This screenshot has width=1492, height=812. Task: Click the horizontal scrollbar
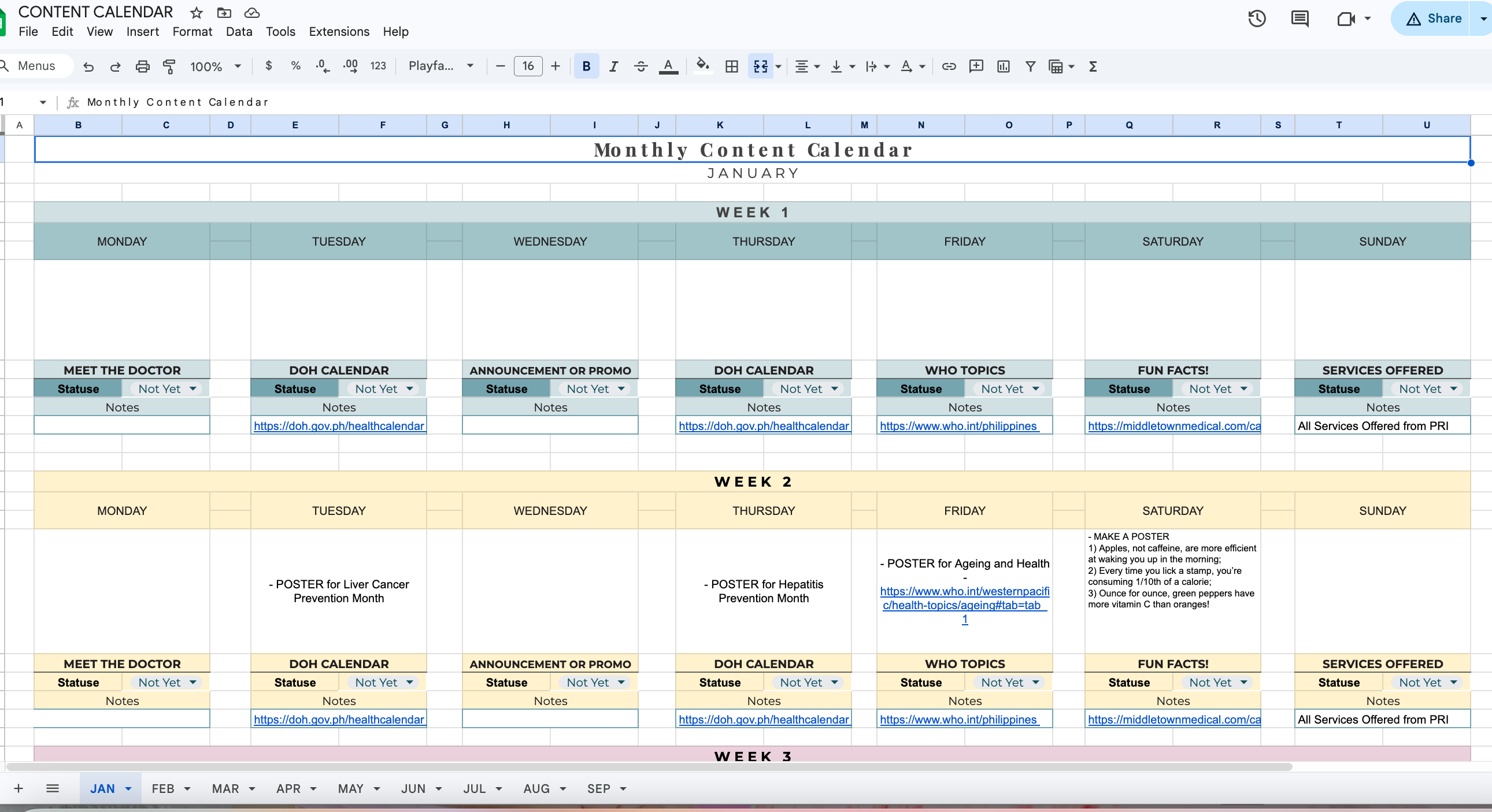pos(649,766)
